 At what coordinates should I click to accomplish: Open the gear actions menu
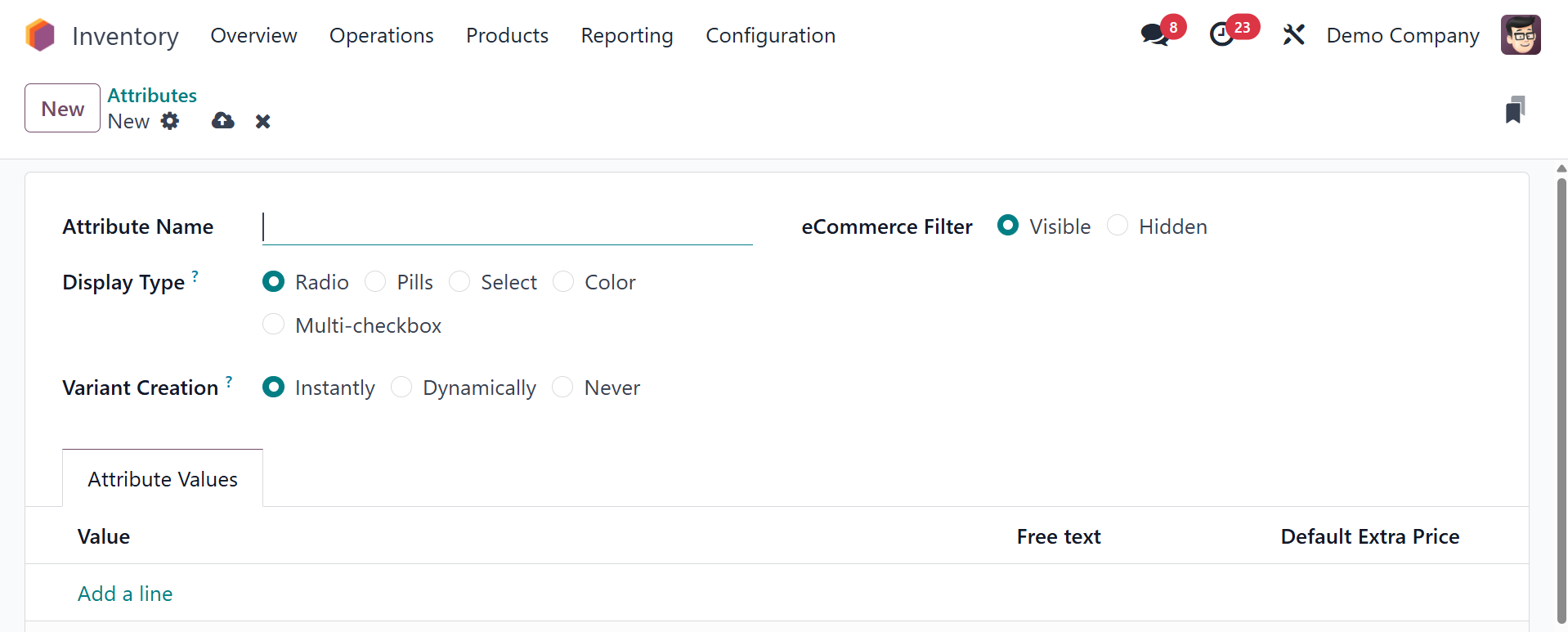click(x=170, y=122)
